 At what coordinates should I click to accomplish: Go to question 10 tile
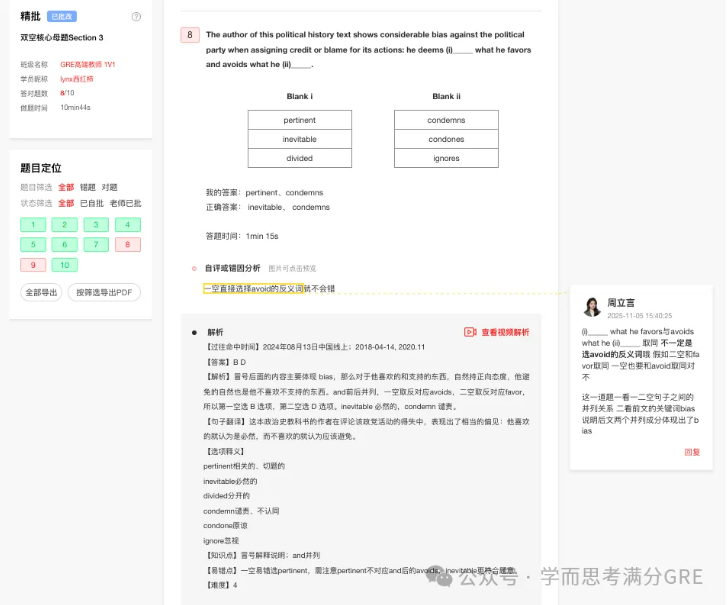(65, 265)
